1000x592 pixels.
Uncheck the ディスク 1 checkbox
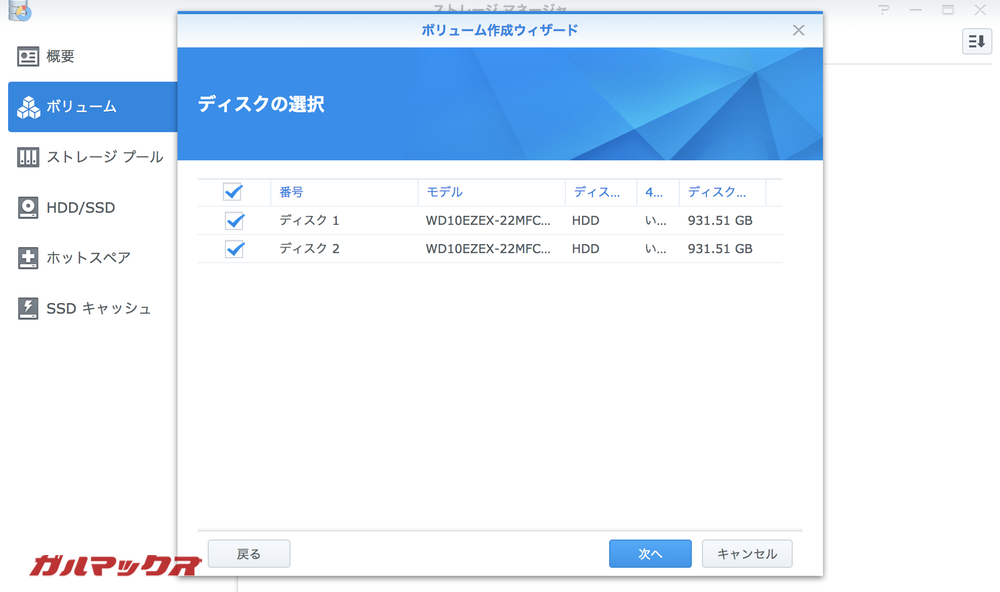pos(234,221)
